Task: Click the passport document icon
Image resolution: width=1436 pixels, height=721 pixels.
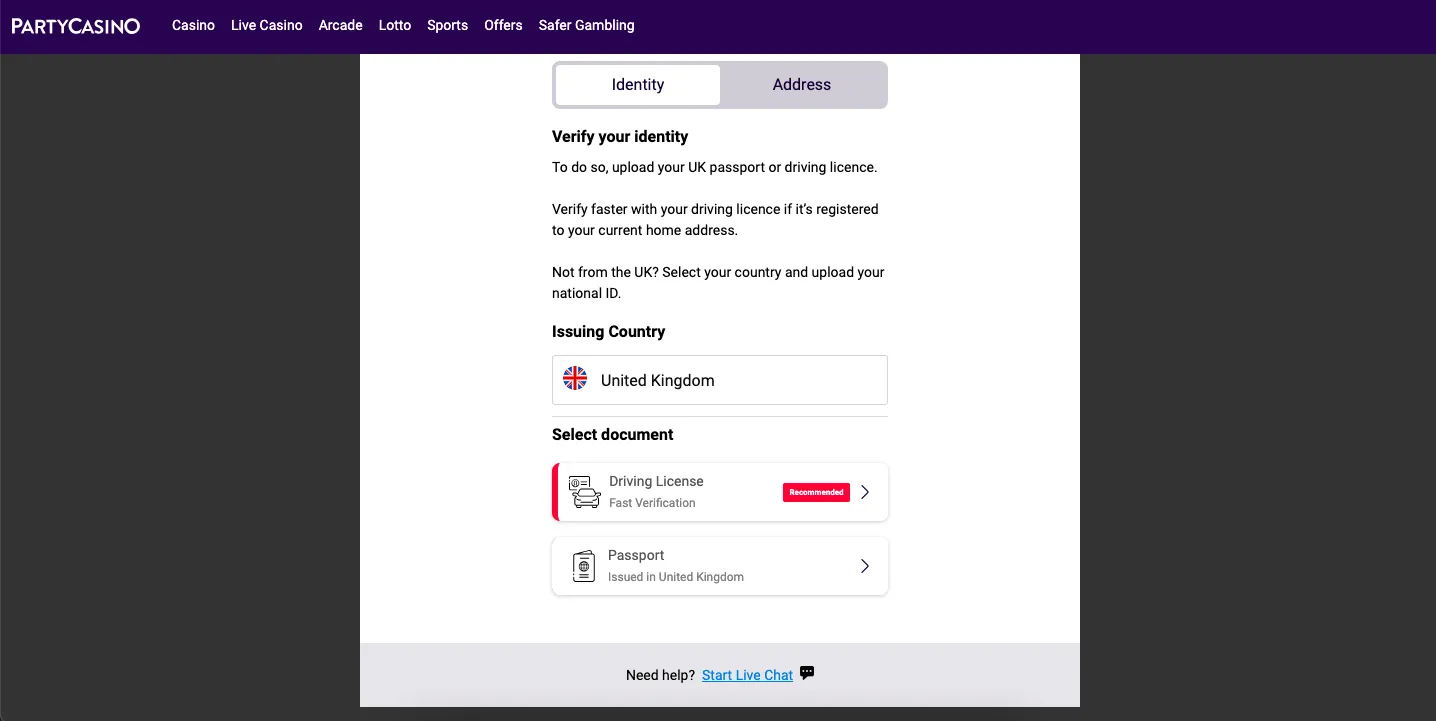Action: 584,566
